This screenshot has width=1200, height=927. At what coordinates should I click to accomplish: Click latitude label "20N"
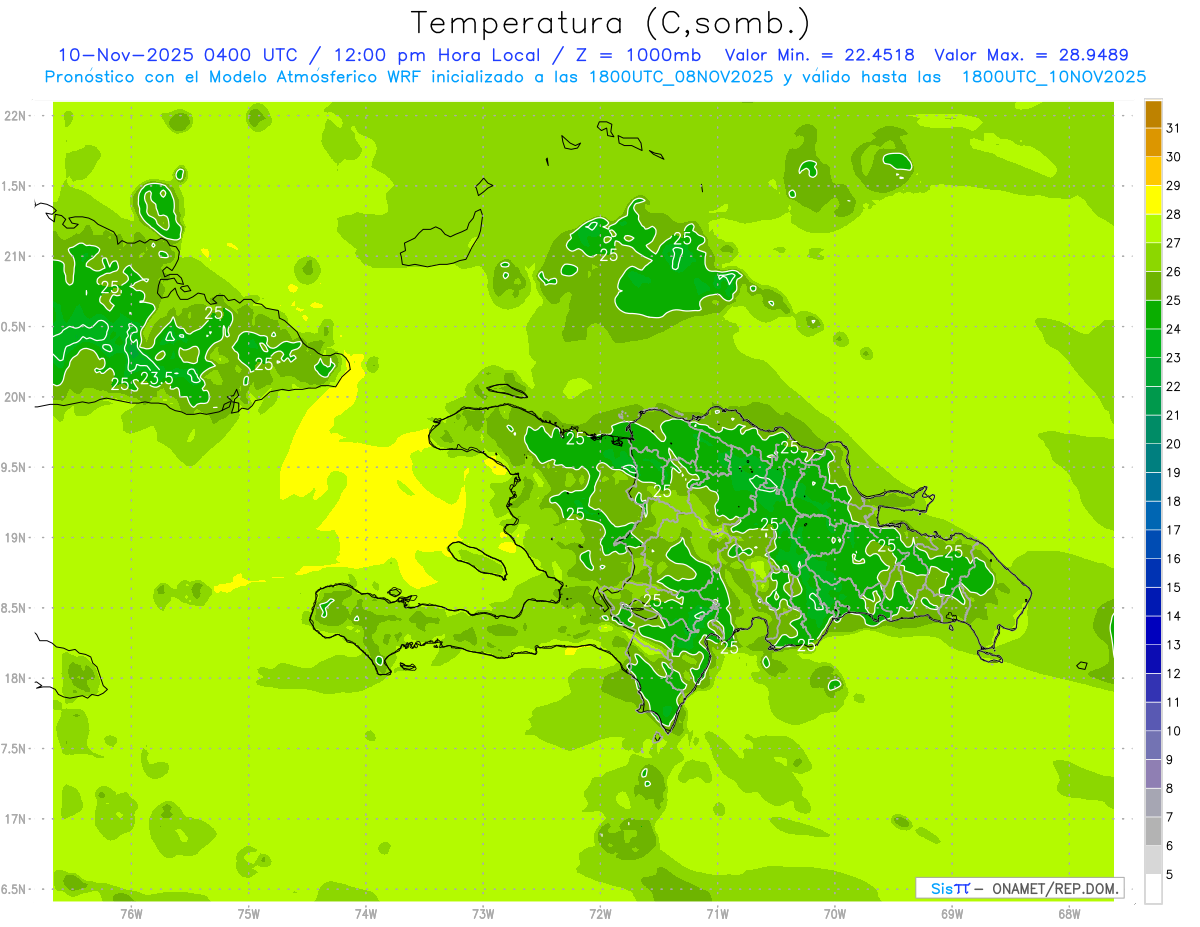16,397
